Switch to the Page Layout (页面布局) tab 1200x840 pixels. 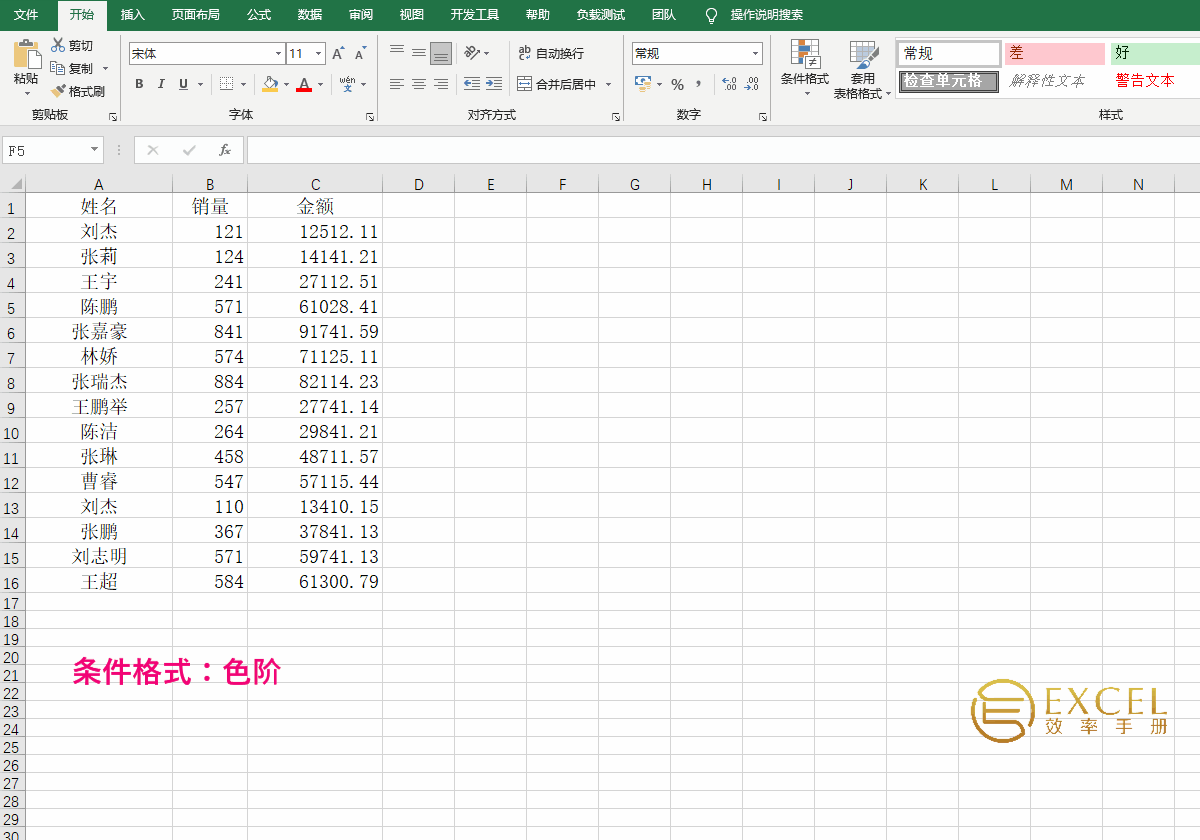[x=196, y=15]
